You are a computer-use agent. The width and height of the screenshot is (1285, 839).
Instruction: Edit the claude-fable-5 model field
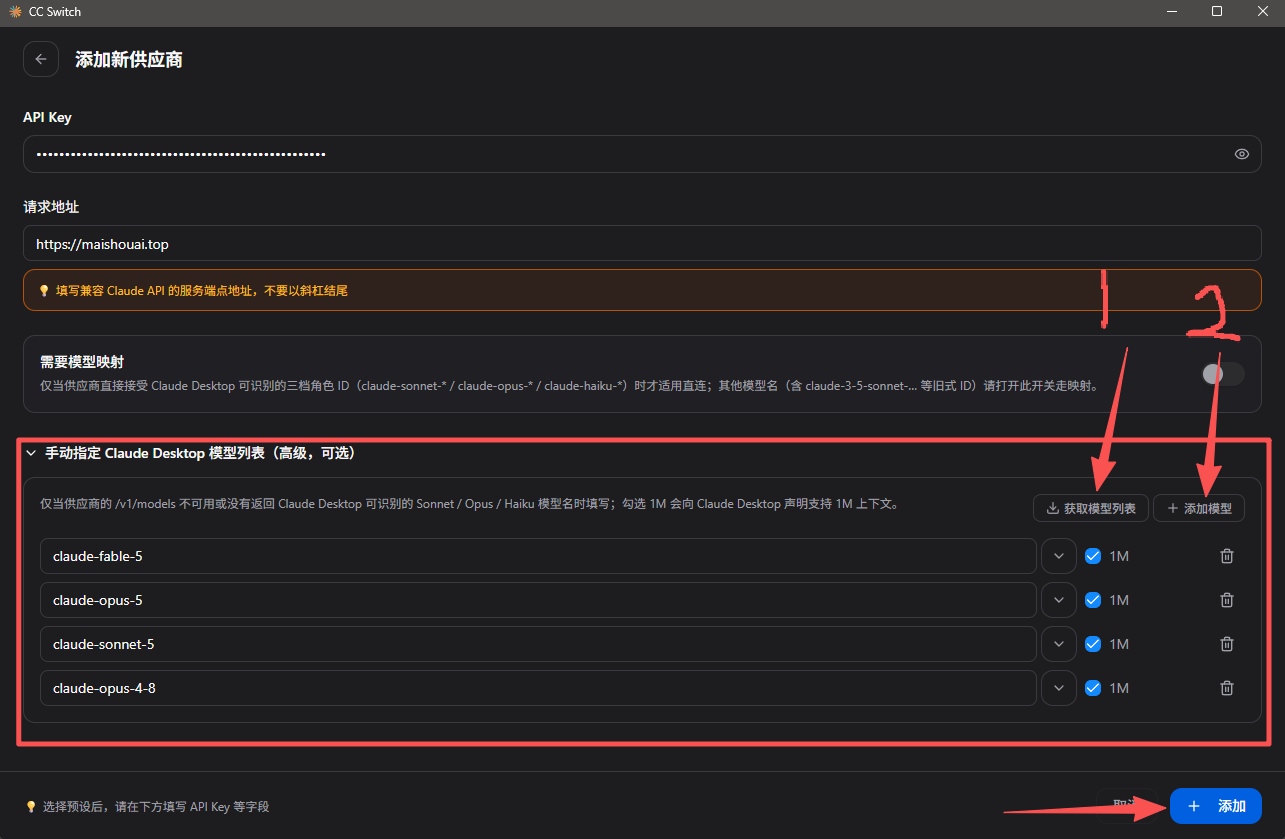[538, 556]
